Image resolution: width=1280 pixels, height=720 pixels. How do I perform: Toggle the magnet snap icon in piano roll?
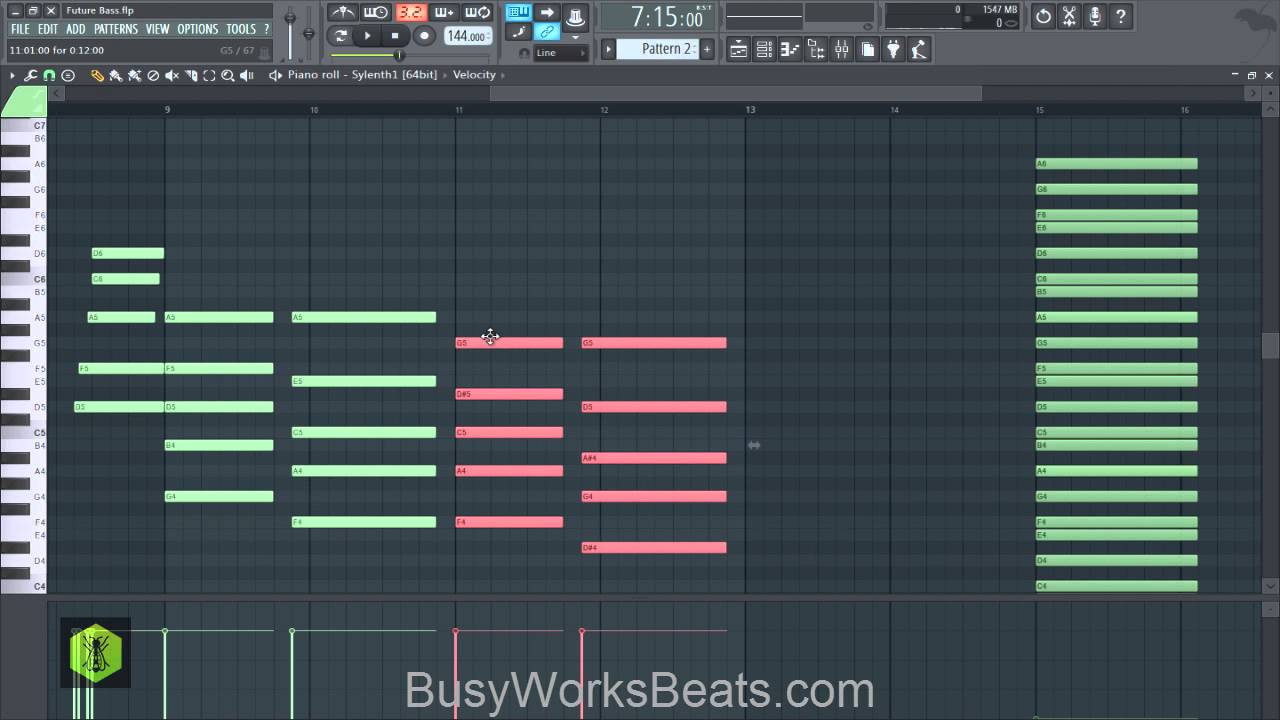click(49, 75)
